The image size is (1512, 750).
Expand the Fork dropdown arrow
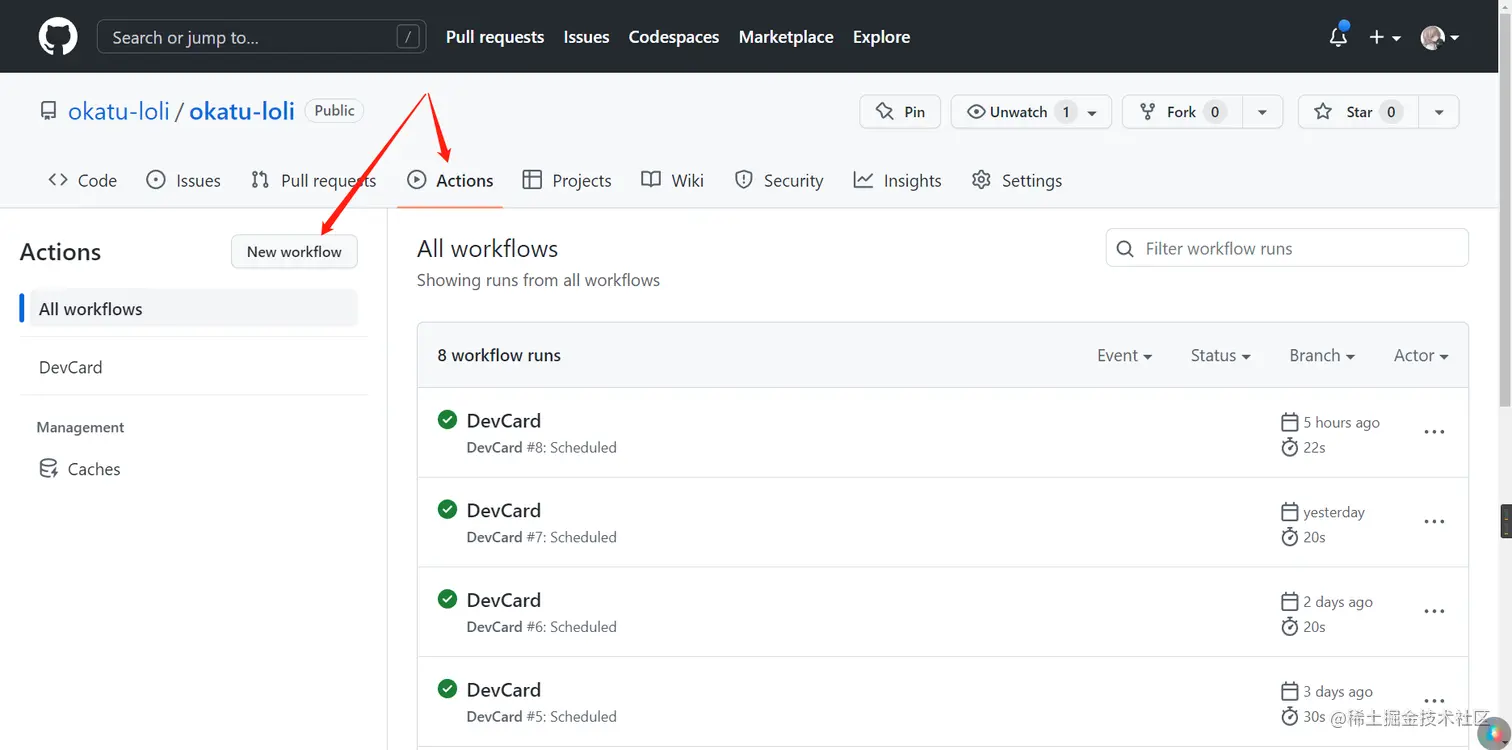tap(1262, 112)
